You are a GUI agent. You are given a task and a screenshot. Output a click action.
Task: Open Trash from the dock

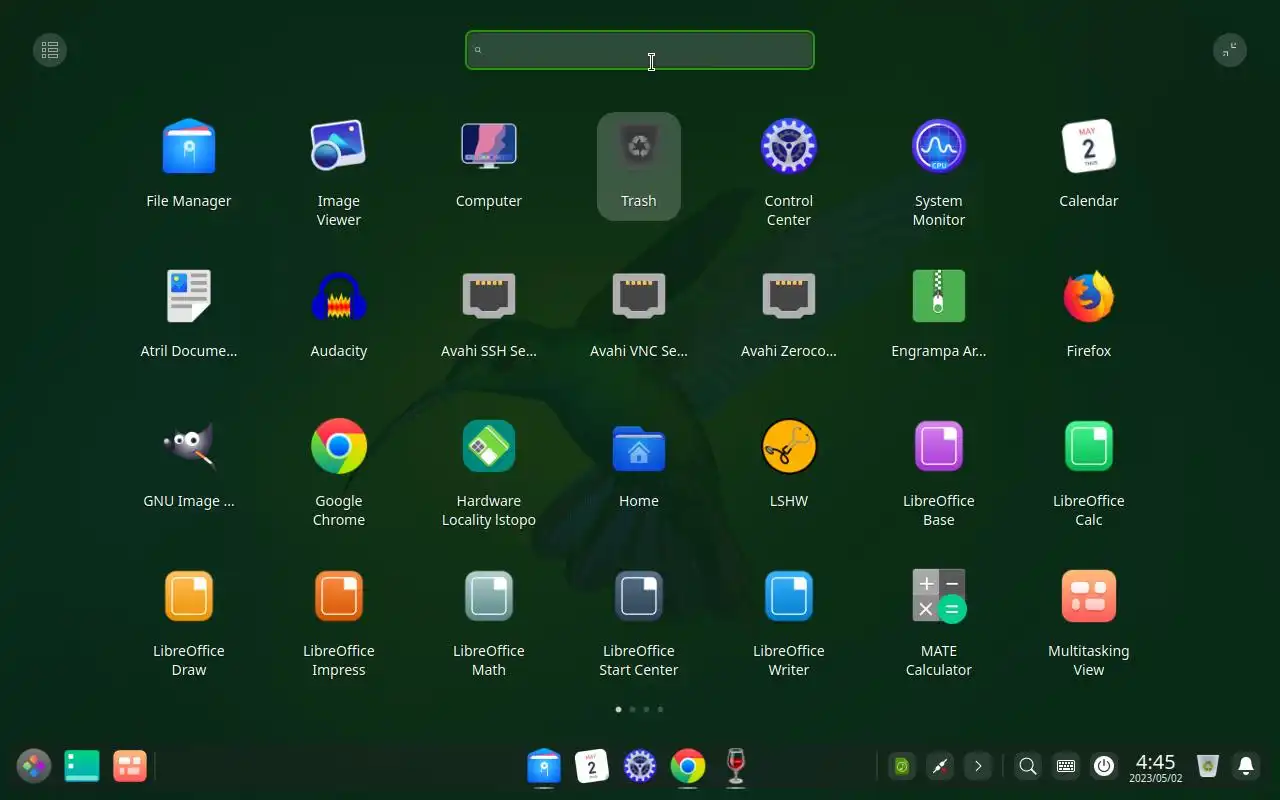pyautogui.click(x=1208, y=766)
